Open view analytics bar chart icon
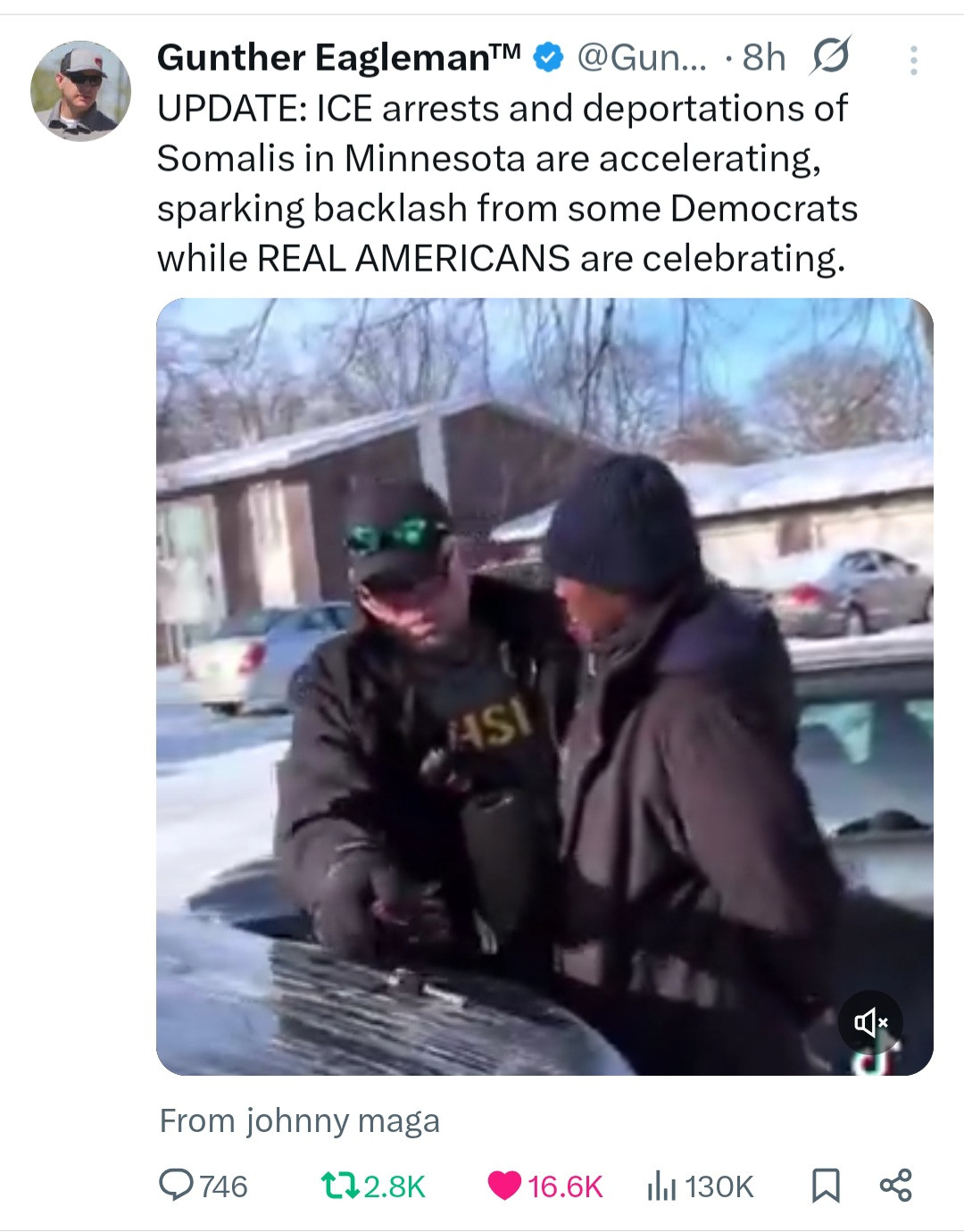The height and width of the screenshot is (1232, 964). (x=661, y=1186)
